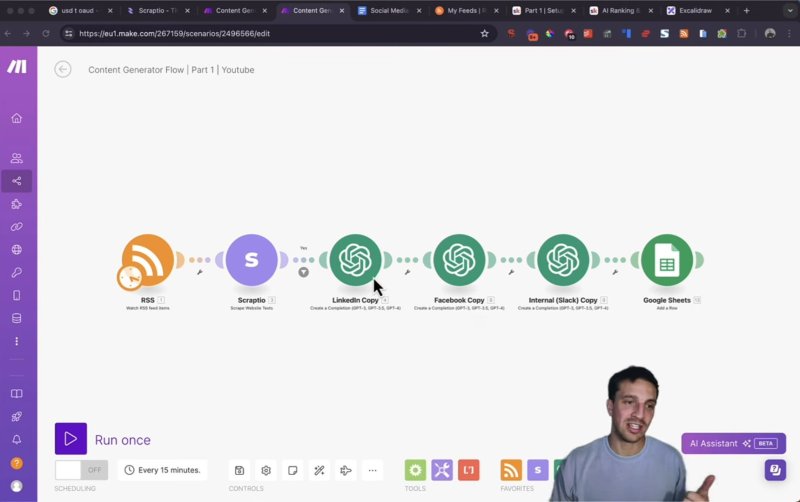The image size is (800, 502).
Task: Open the red text parser tool icon
Action: click(468, 470)
